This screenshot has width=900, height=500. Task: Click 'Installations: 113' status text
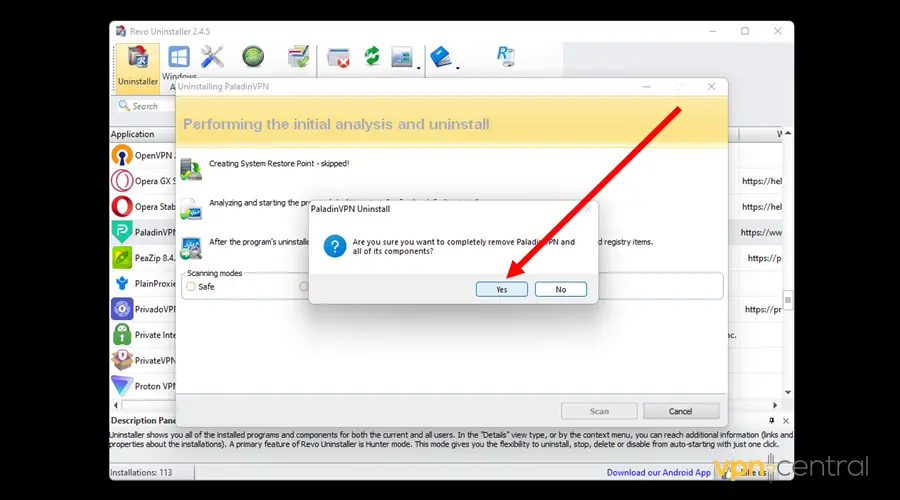141,472
